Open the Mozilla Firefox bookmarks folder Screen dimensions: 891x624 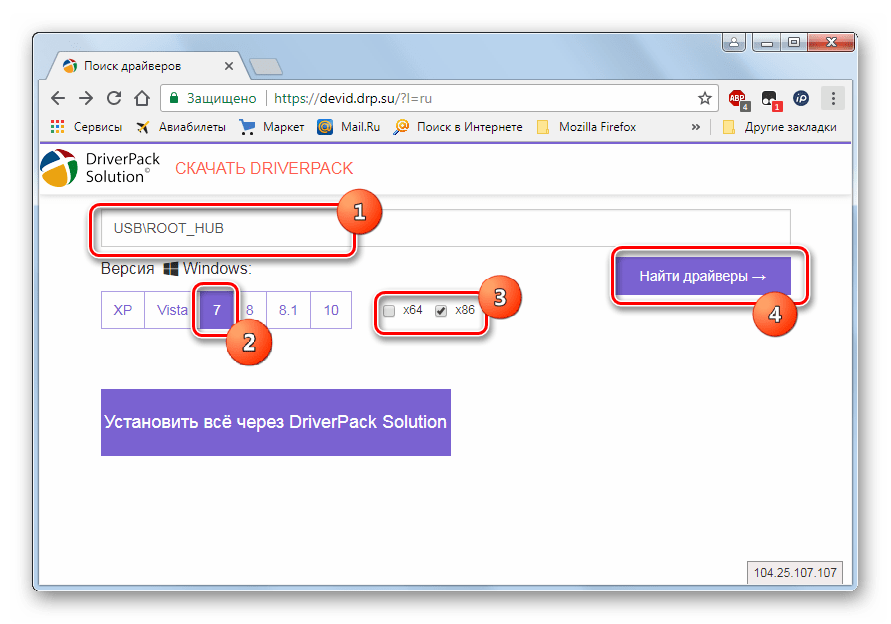pyautogui.click(x=587, y=127)
